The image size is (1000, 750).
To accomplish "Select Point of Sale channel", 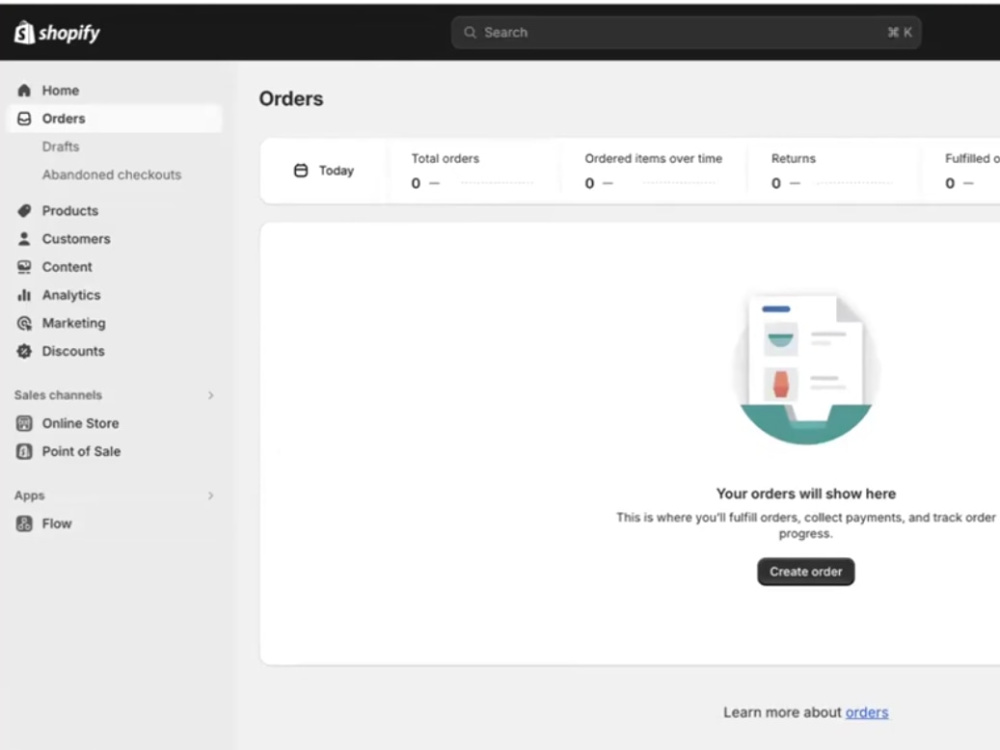I will click(81, 451).
